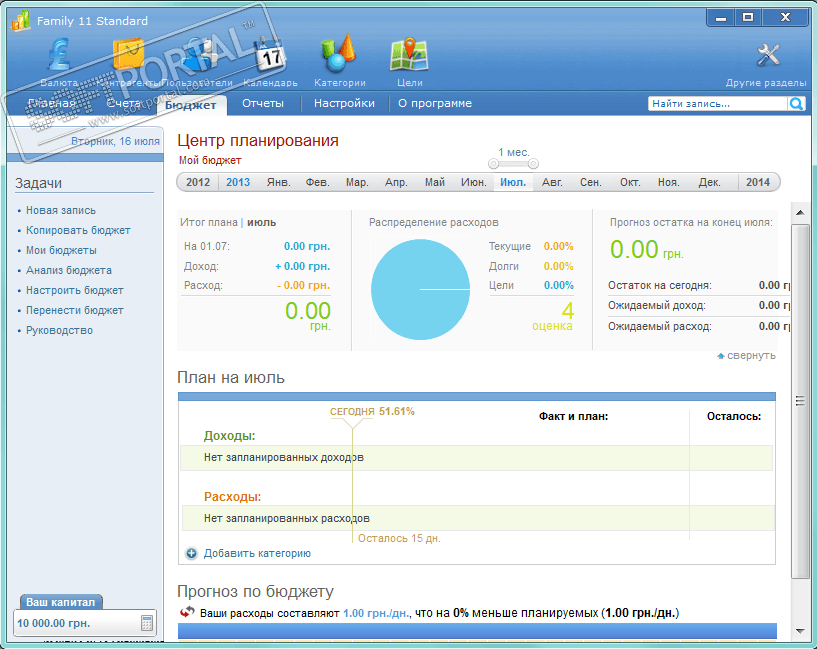The width and height of the screenshot is (817, 649).
Task: Open Другие разделы wrench tools icon
Action: [769, 55]
